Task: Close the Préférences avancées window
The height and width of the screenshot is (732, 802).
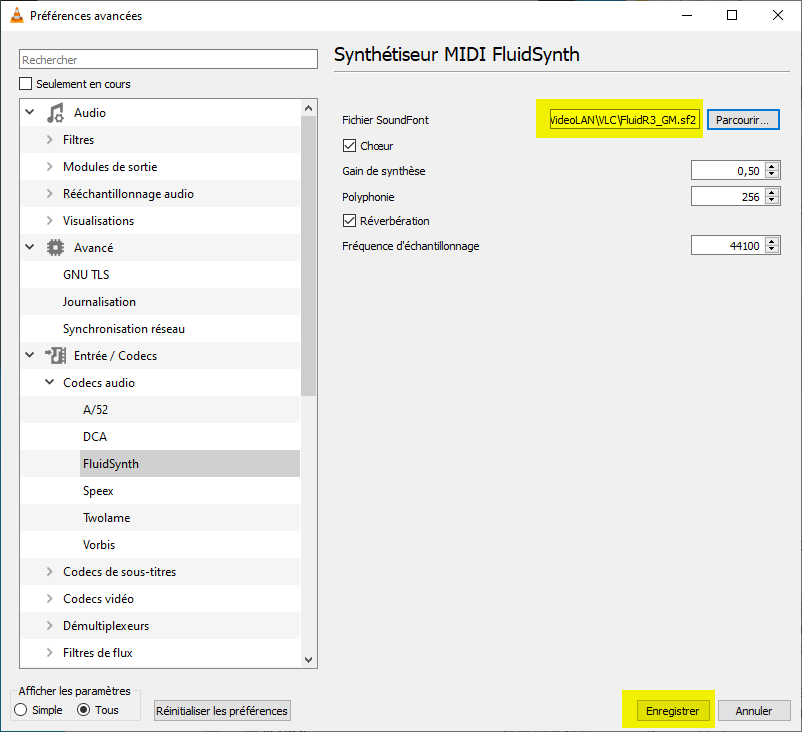Action: point(778,15)
